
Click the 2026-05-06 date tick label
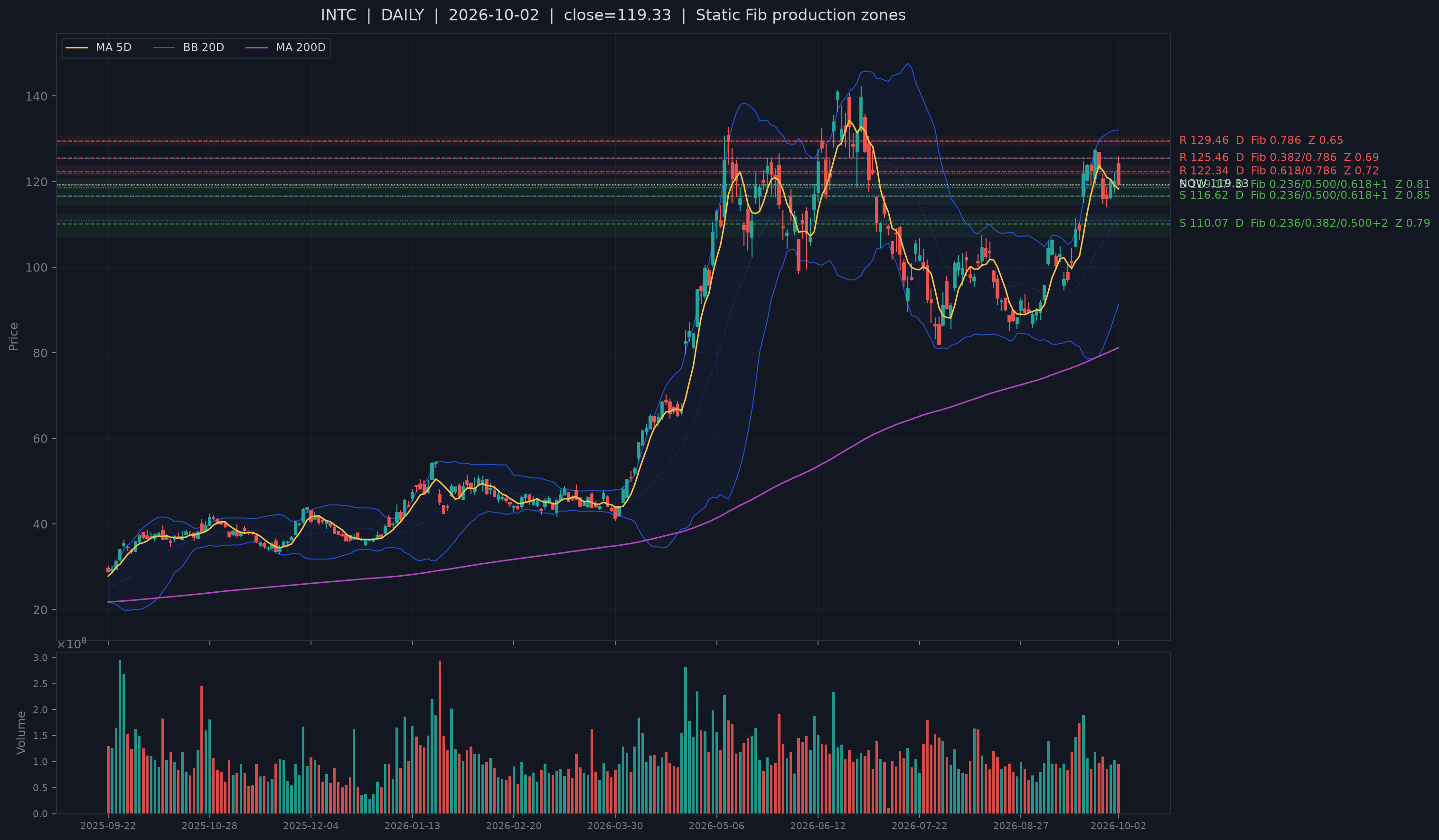point(716,826)
